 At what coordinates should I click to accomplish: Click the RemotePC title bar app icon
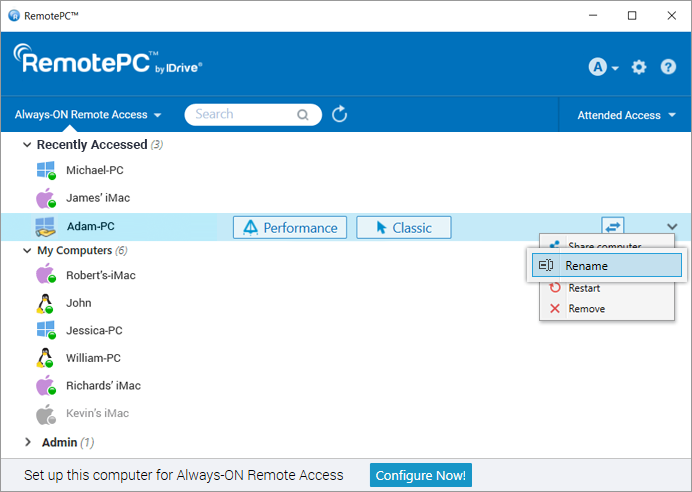14,15
